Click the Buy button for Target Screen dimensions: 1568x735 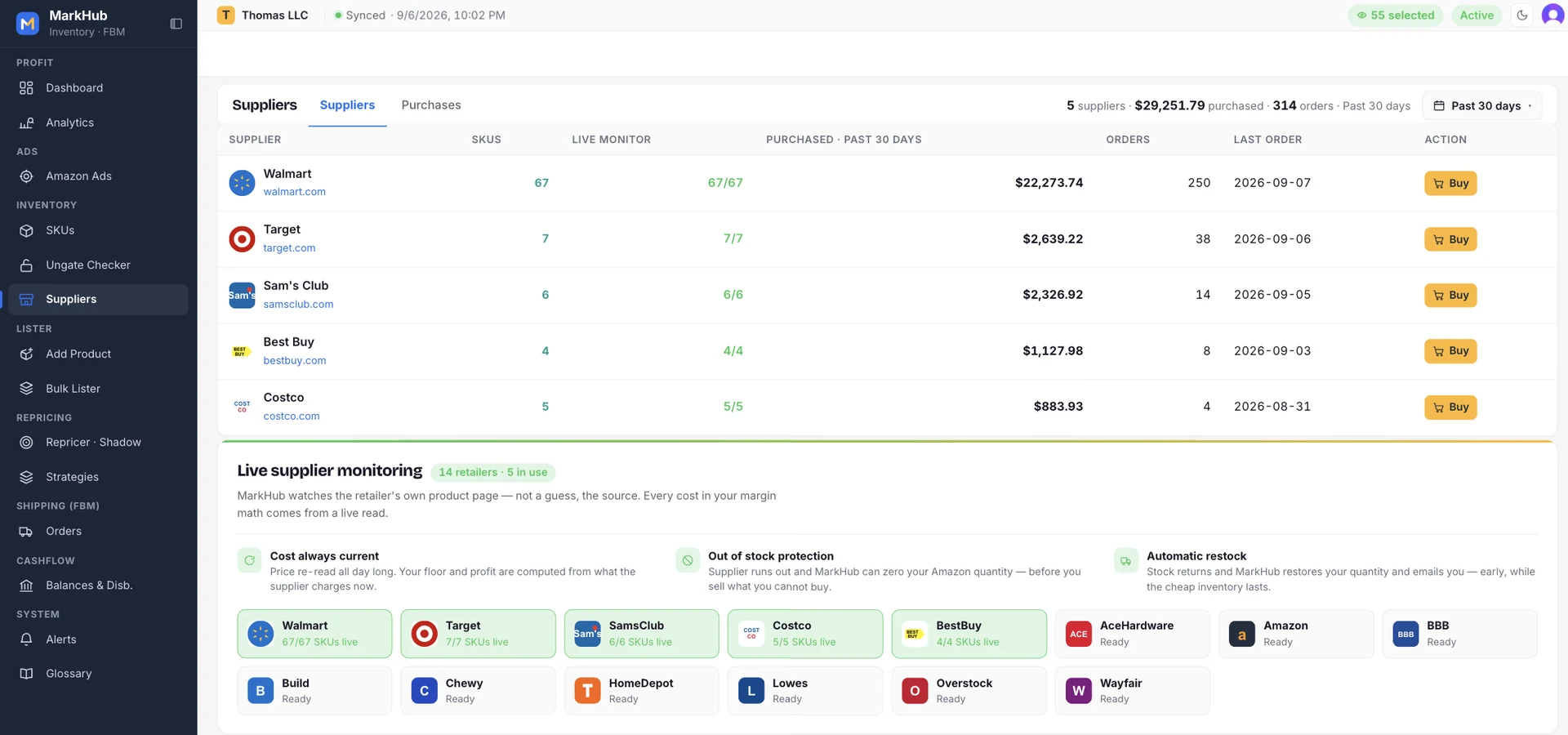tap(1450, 239)
